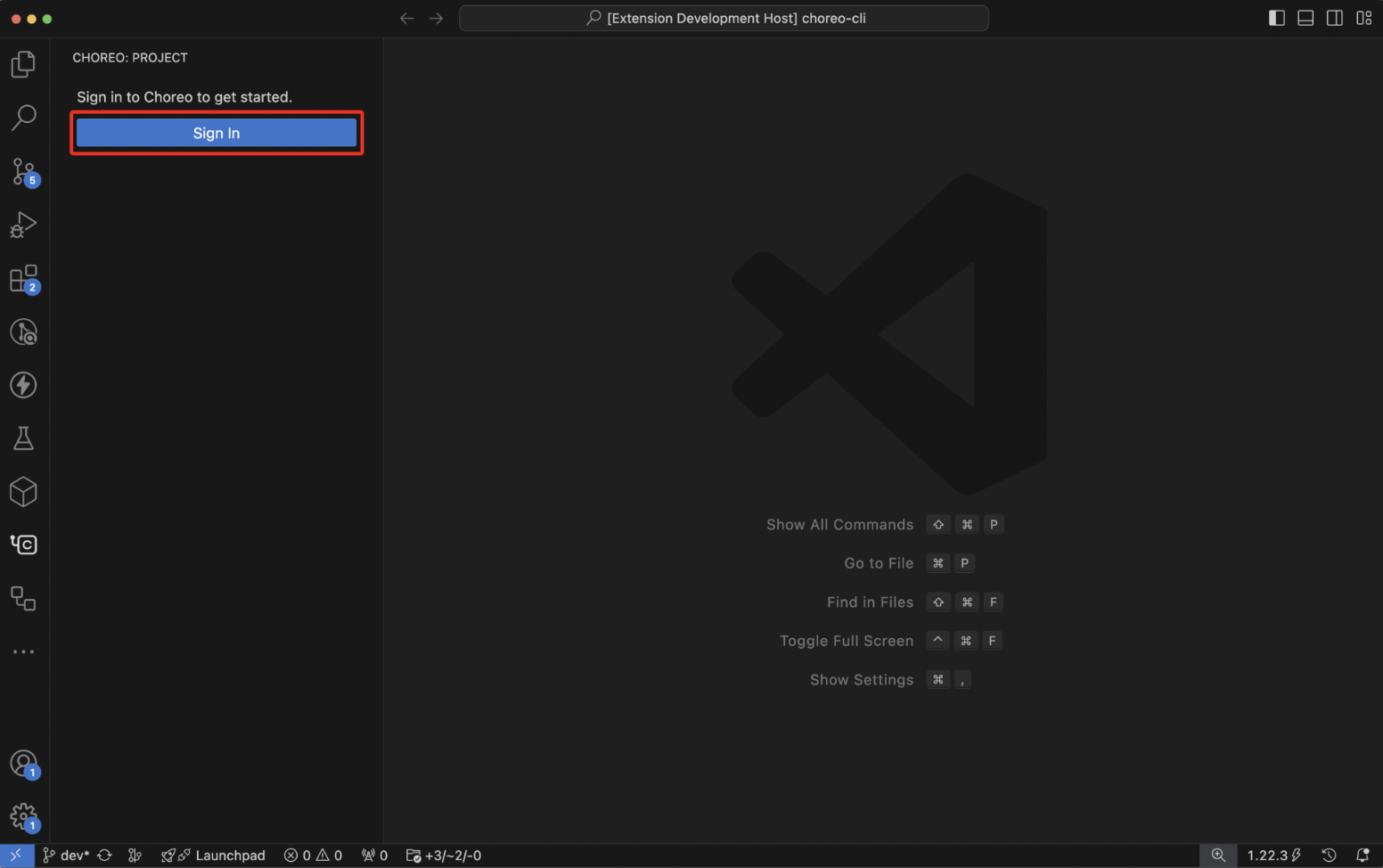Click the zoom magnifier in status bar

(x=1218, y=856)
